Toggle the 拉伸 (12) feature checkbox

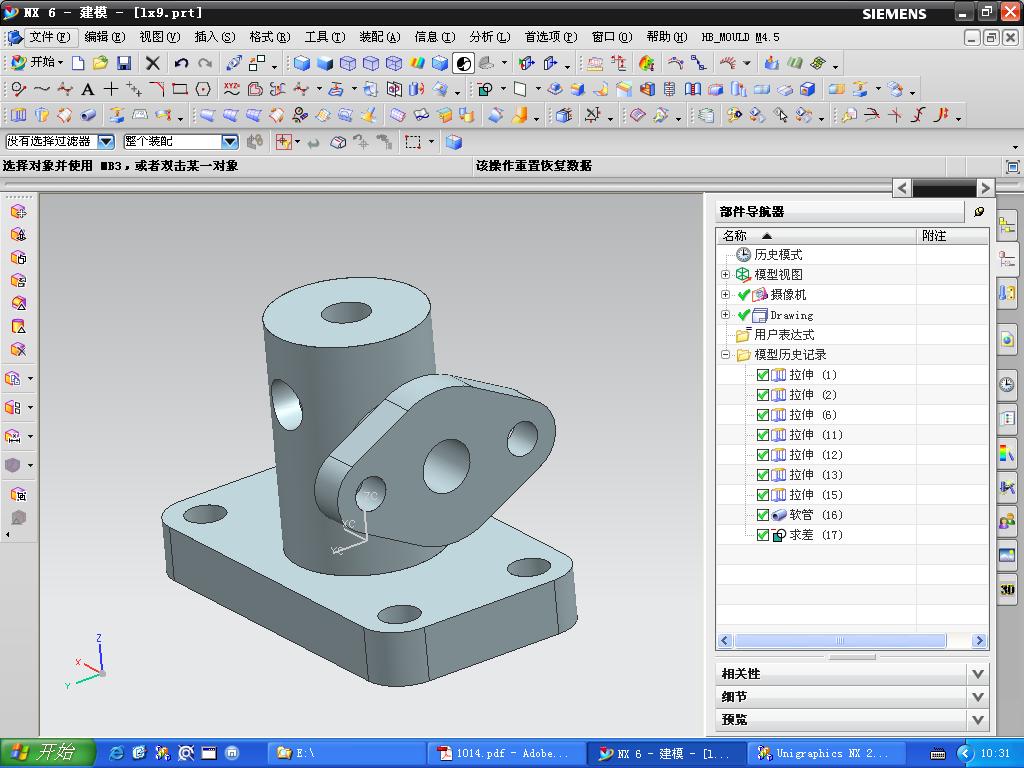tap(762, 455)
